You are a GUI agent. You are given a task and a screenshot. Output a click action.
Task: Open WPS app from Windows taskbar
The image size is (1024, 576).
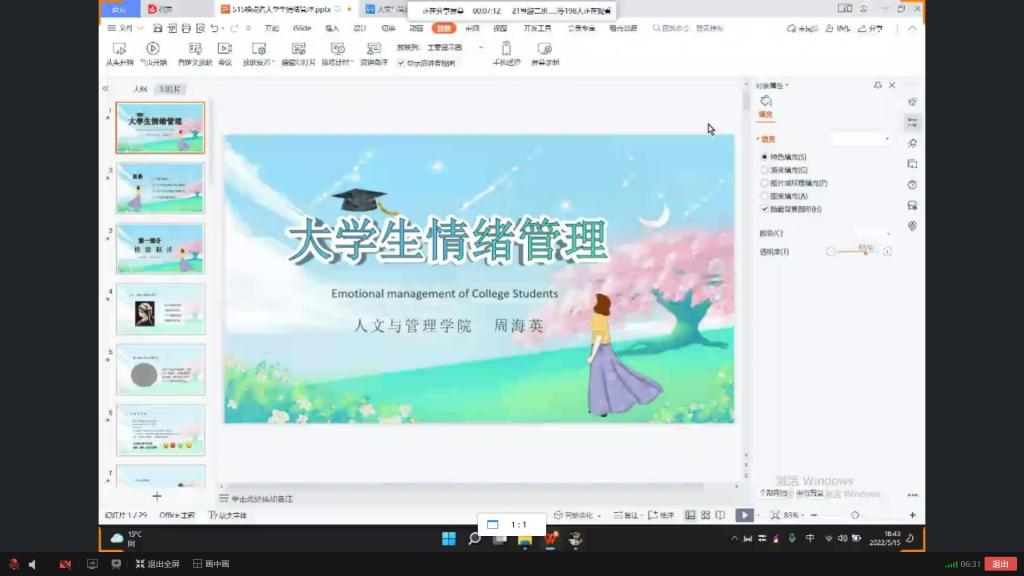pos(550,539)
